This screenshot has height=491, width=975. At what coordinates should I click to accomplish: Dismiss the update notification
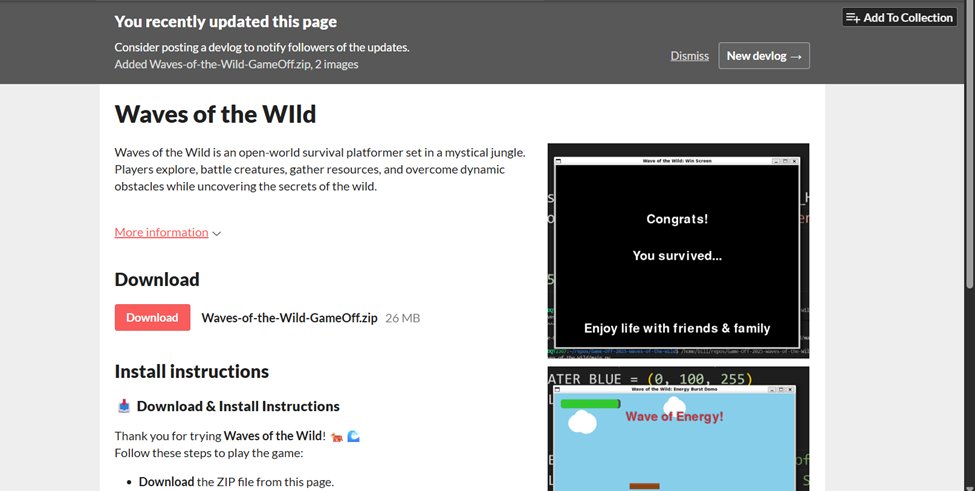point(689,56)
